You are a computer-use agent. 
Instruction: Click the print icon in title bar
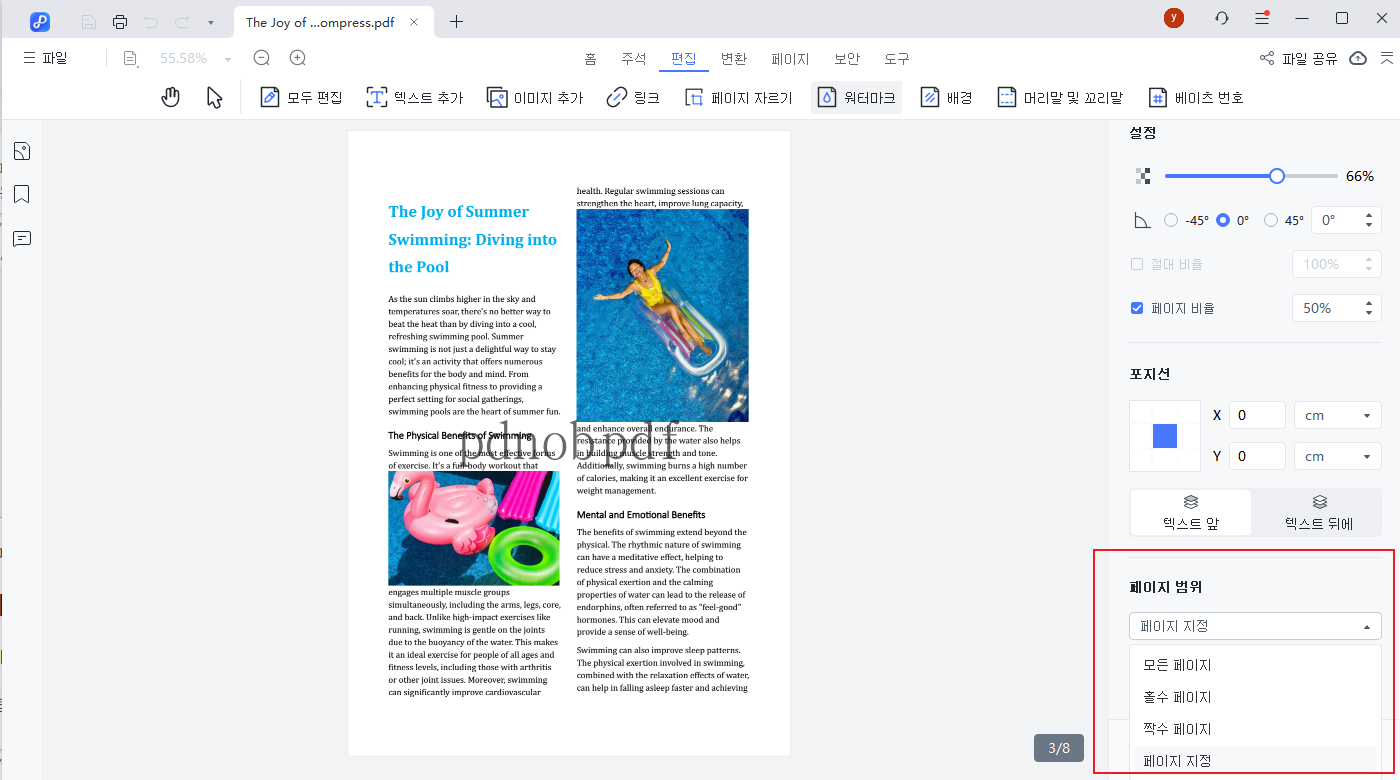(120, 22)
